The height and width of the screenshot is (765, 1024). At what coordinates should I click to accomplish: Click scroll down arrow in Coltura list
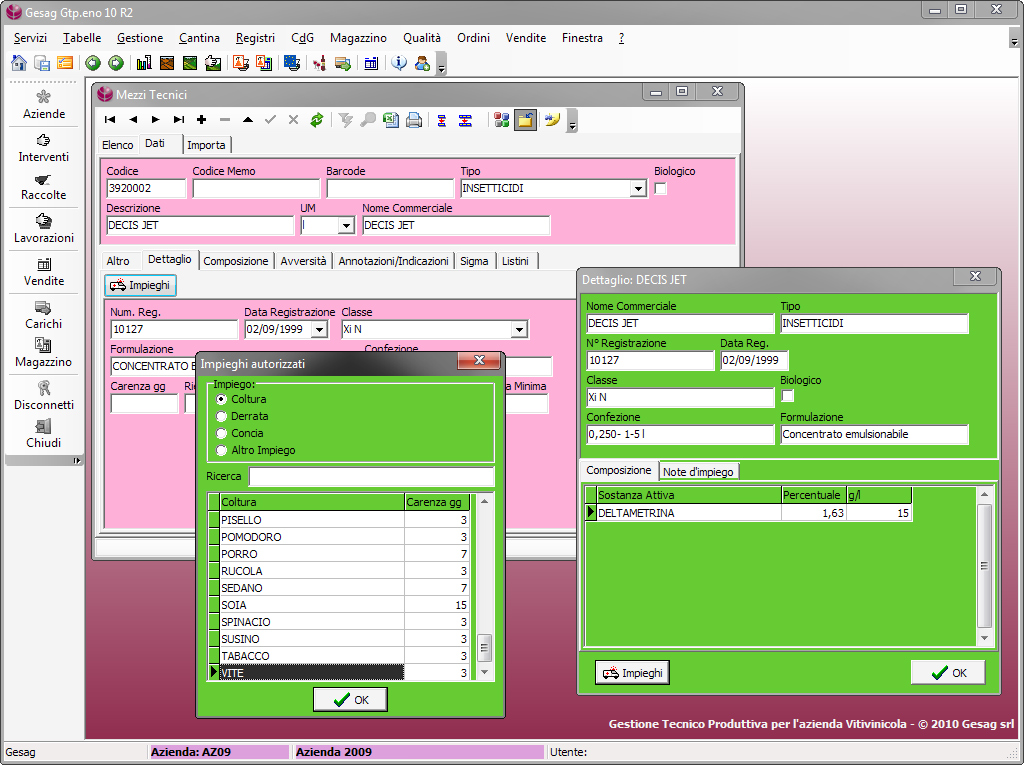(484, 672)
